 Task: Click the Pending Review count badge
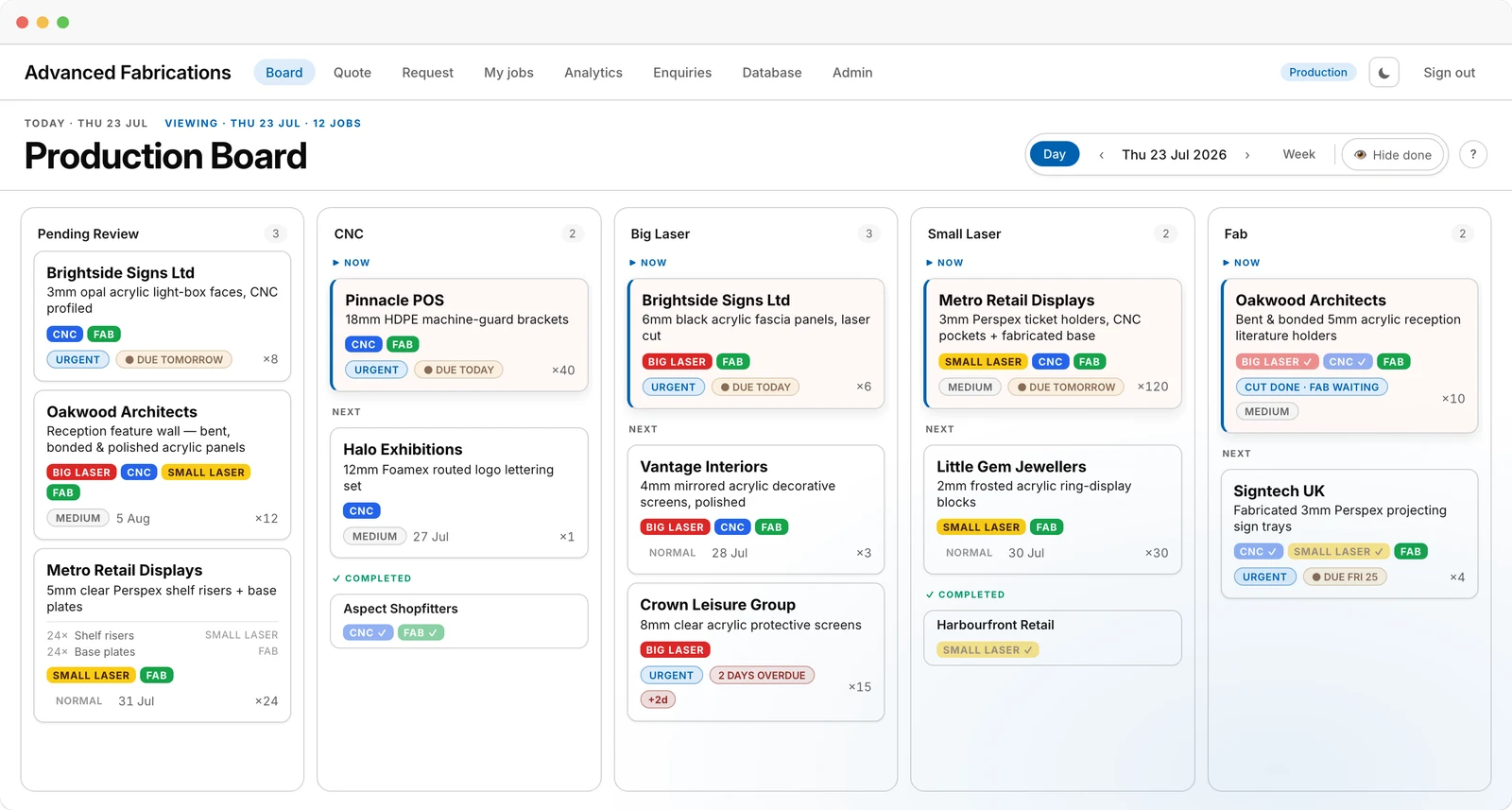click(275, 233)
